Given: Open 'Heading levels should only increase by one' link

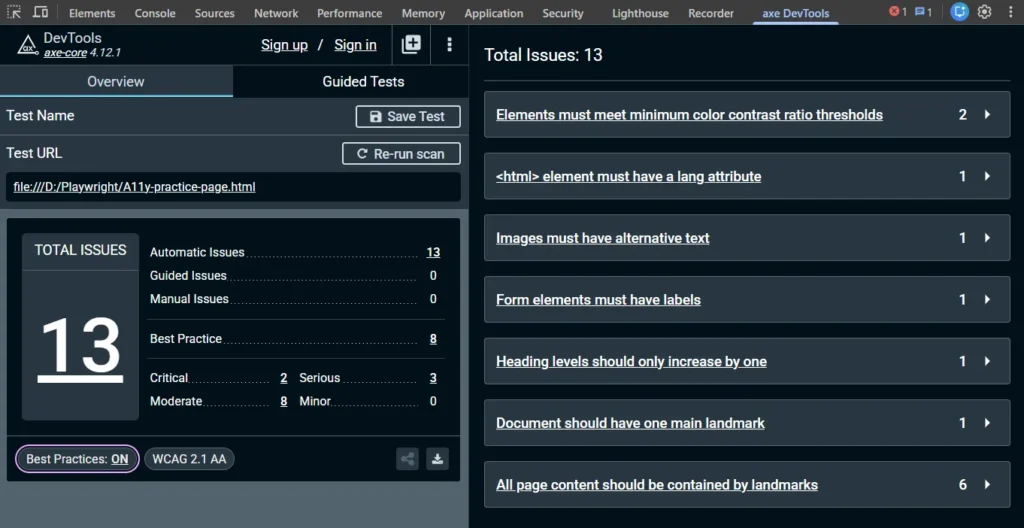Looking at the screenshot, I should (x=631, y=361).
